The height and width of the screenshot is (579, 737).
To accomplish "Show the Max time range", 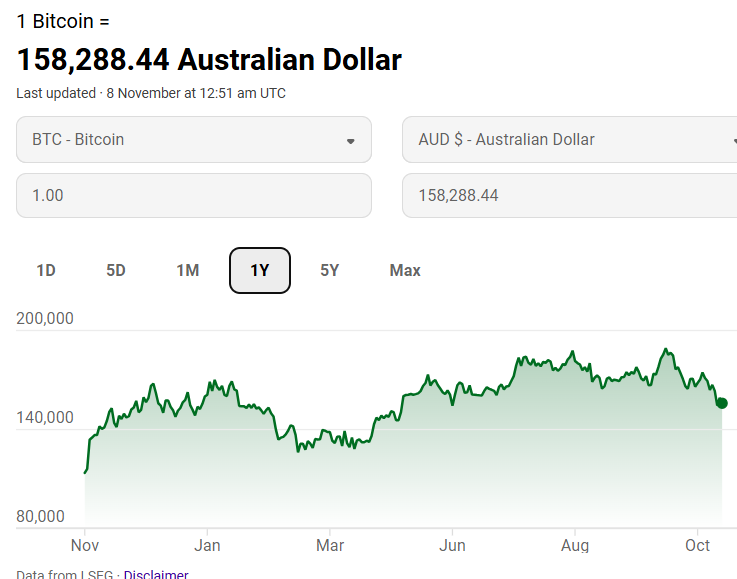I will (405, 270).
